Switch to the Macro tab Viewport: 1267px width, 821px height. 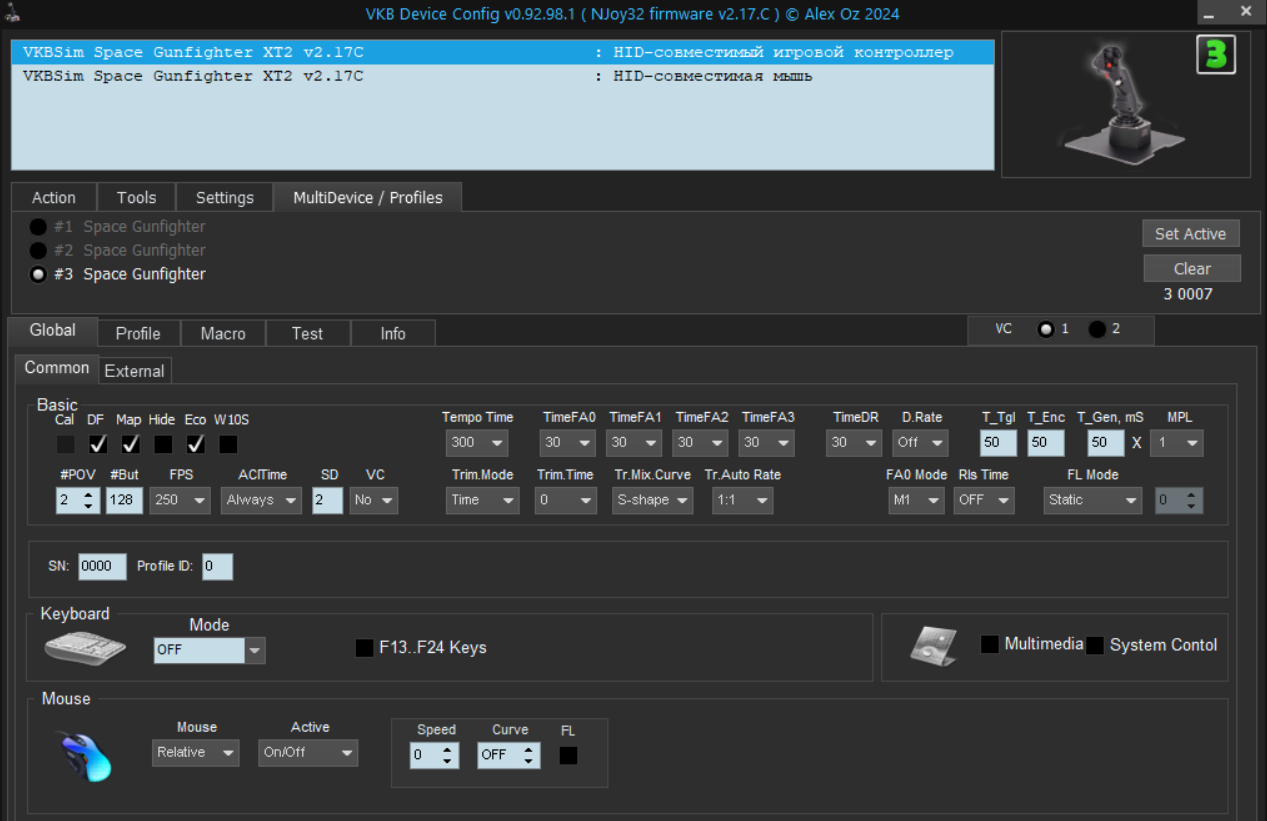[x=223, y=333]
